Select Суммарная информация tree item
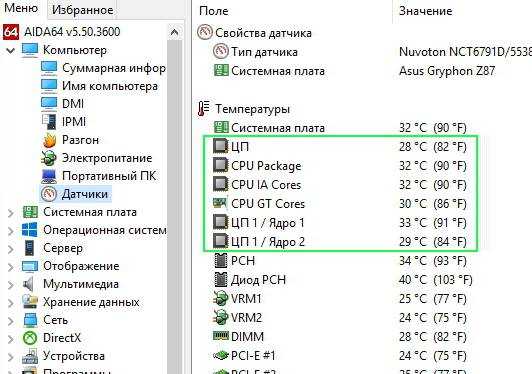The width and height of the screenshot is (532, 374). 114,68
